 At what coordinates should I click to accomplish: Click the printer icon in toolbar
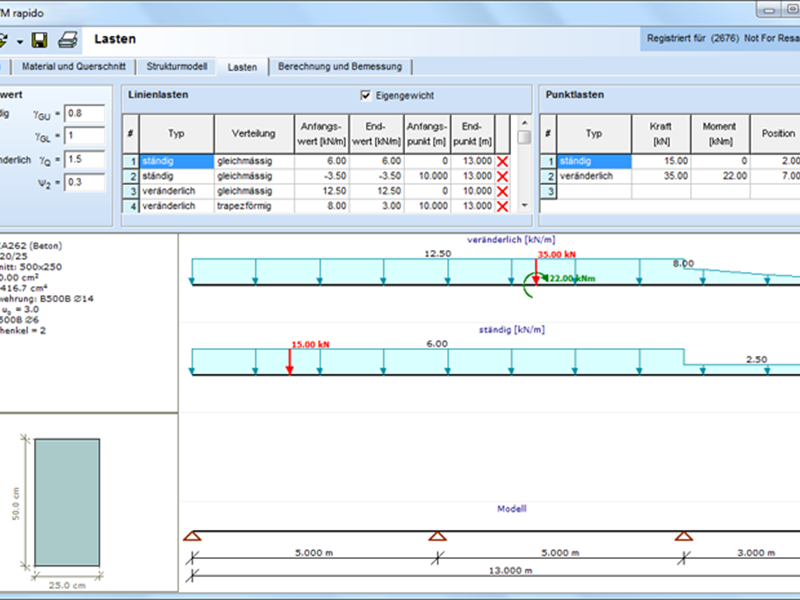coord(67,40)
